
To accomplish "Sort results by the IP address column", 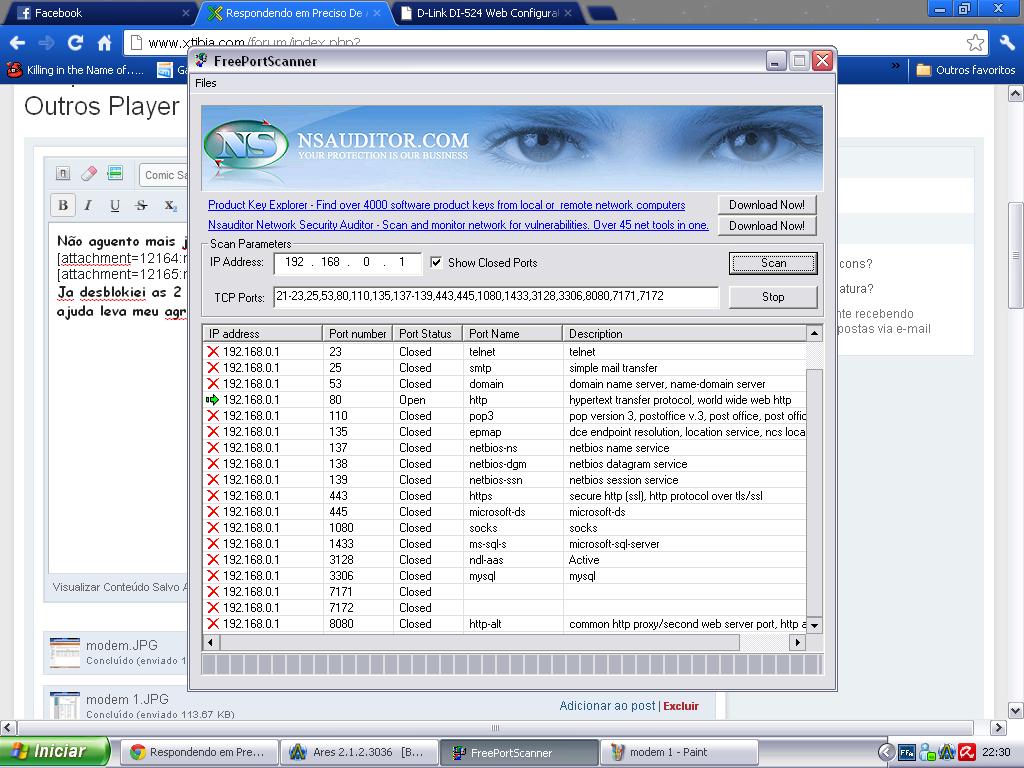I will pyautogui.click(x=263, y=334).
